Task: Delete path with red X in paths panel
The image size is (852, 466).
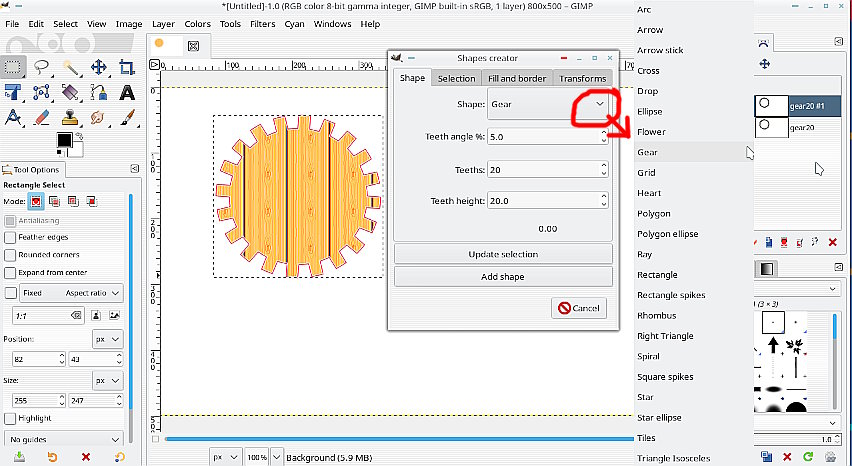Action: coord(832,242)
